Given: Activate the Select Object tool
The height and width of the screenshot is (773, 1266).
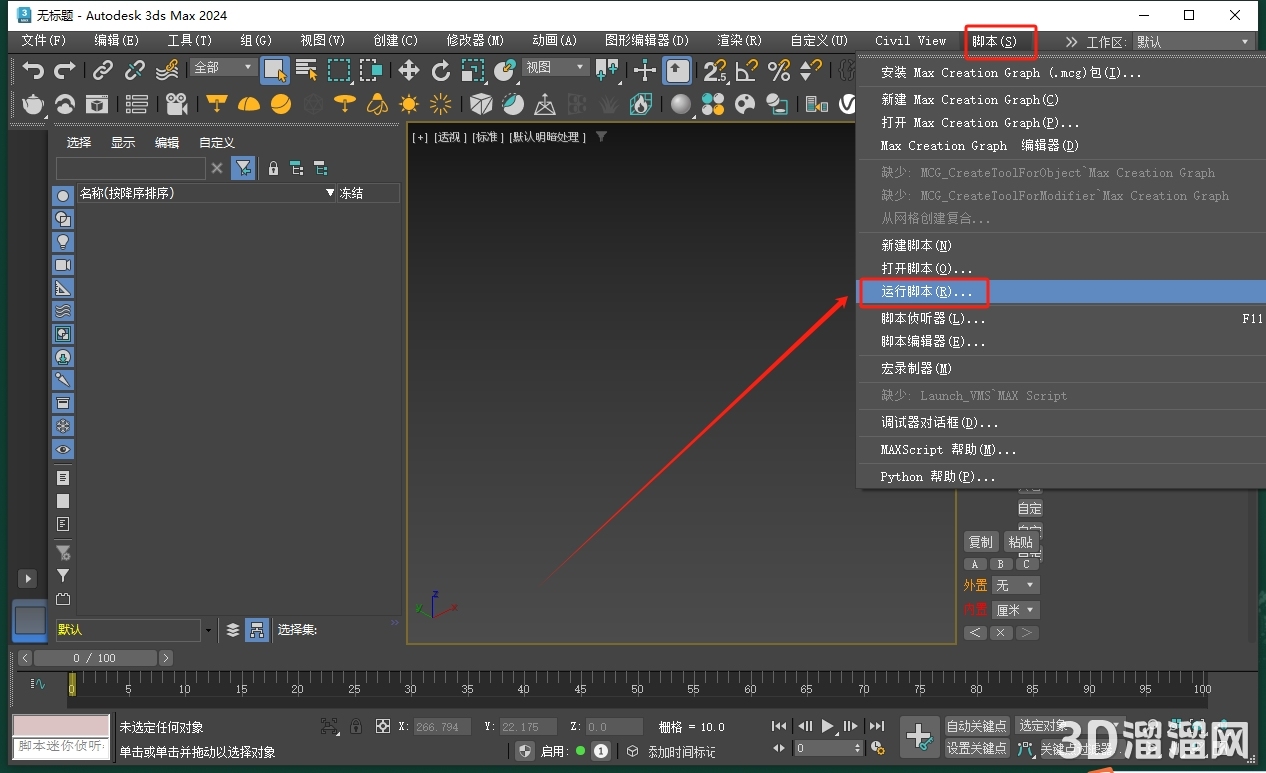Looking at the screenshot, I should [x=275, y=70].
